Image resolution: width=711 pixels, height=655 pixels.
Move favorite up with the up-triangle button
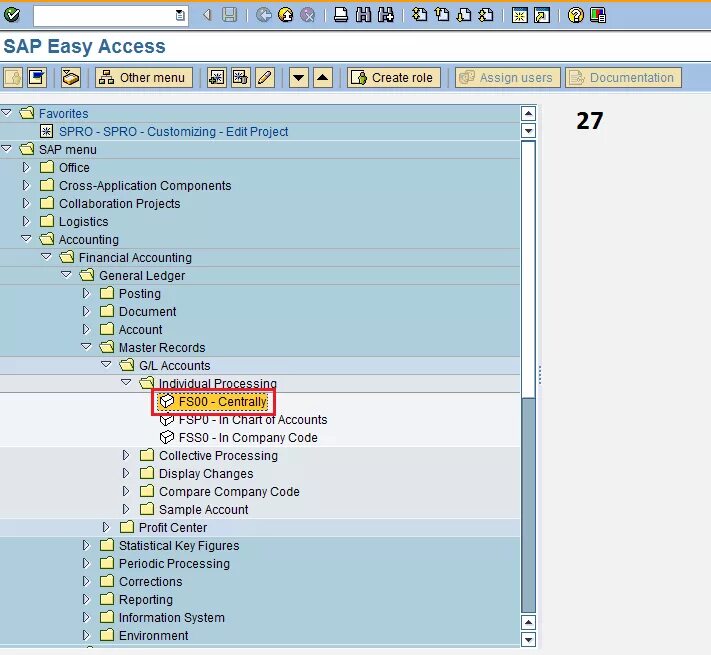click(x=323, y=78)
